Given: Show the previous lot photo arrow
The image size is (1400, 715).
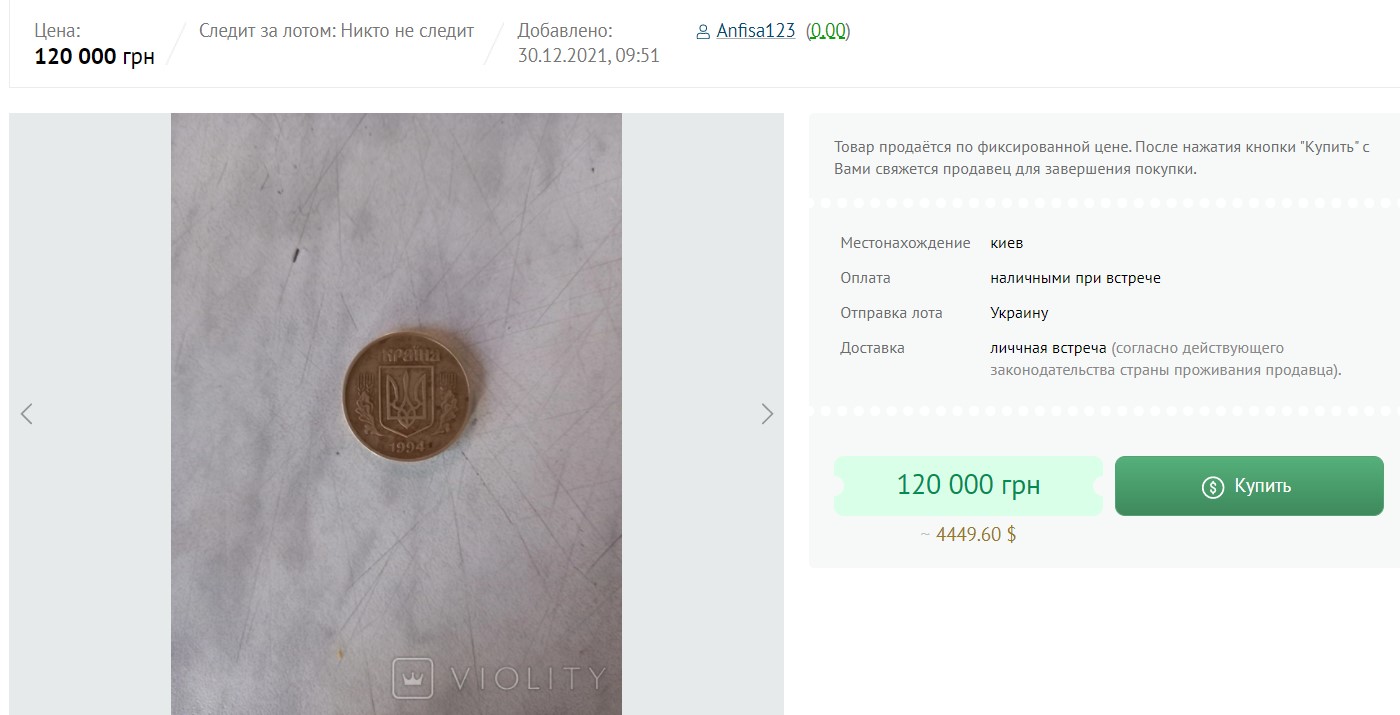Looking at the screenshot, I should pos(27,414).
